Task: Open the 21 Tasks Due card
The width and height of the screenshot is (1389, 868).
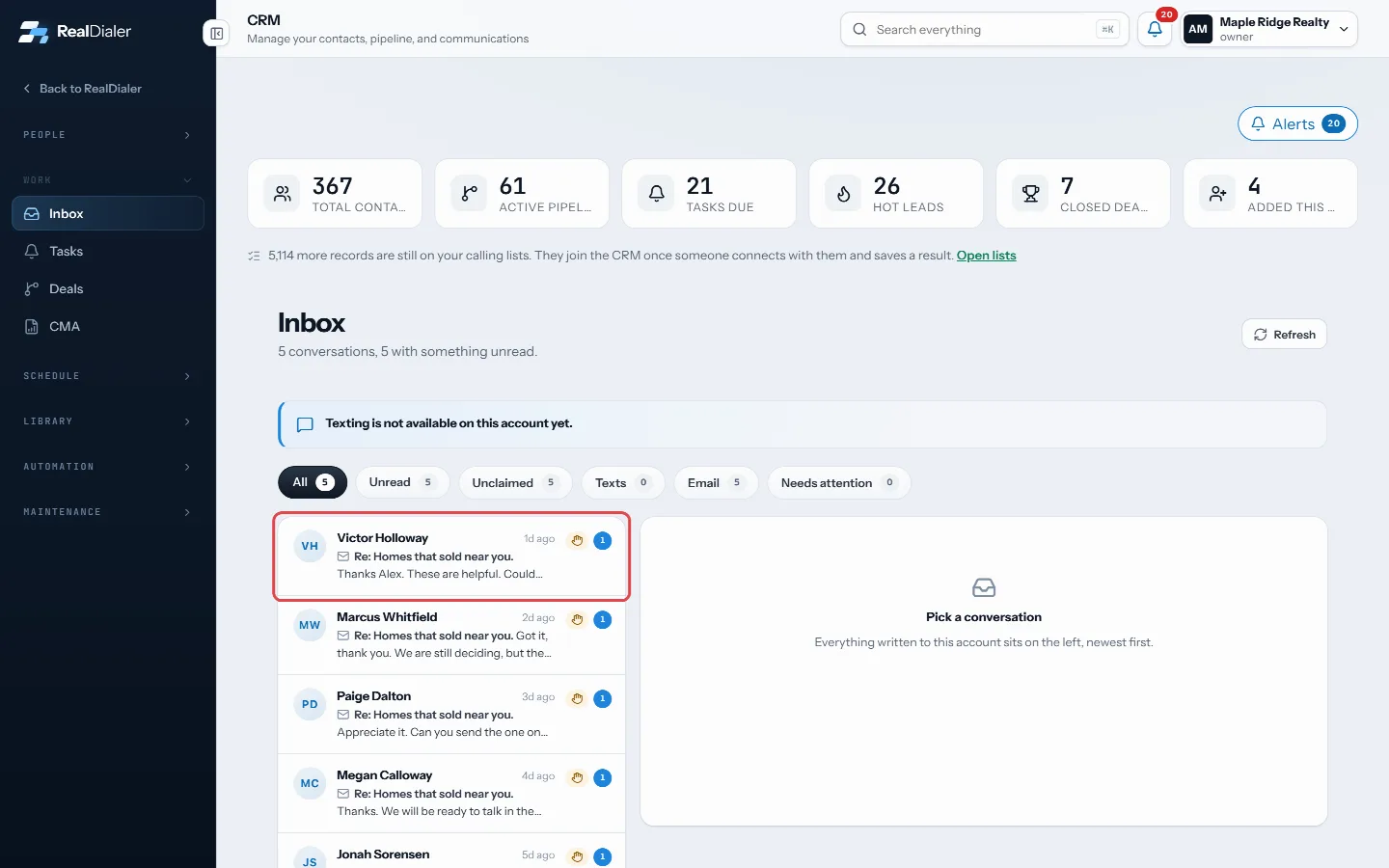Action: (709, 194)
